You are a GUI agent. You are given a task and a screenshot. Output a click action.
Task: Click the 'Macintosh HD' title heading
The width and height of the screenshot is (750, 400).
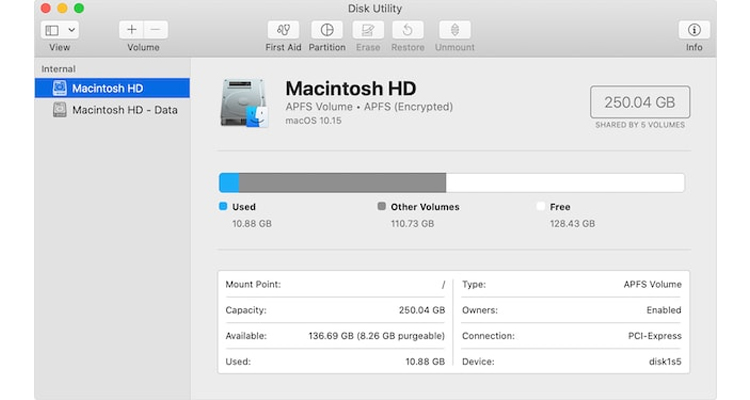351,89
